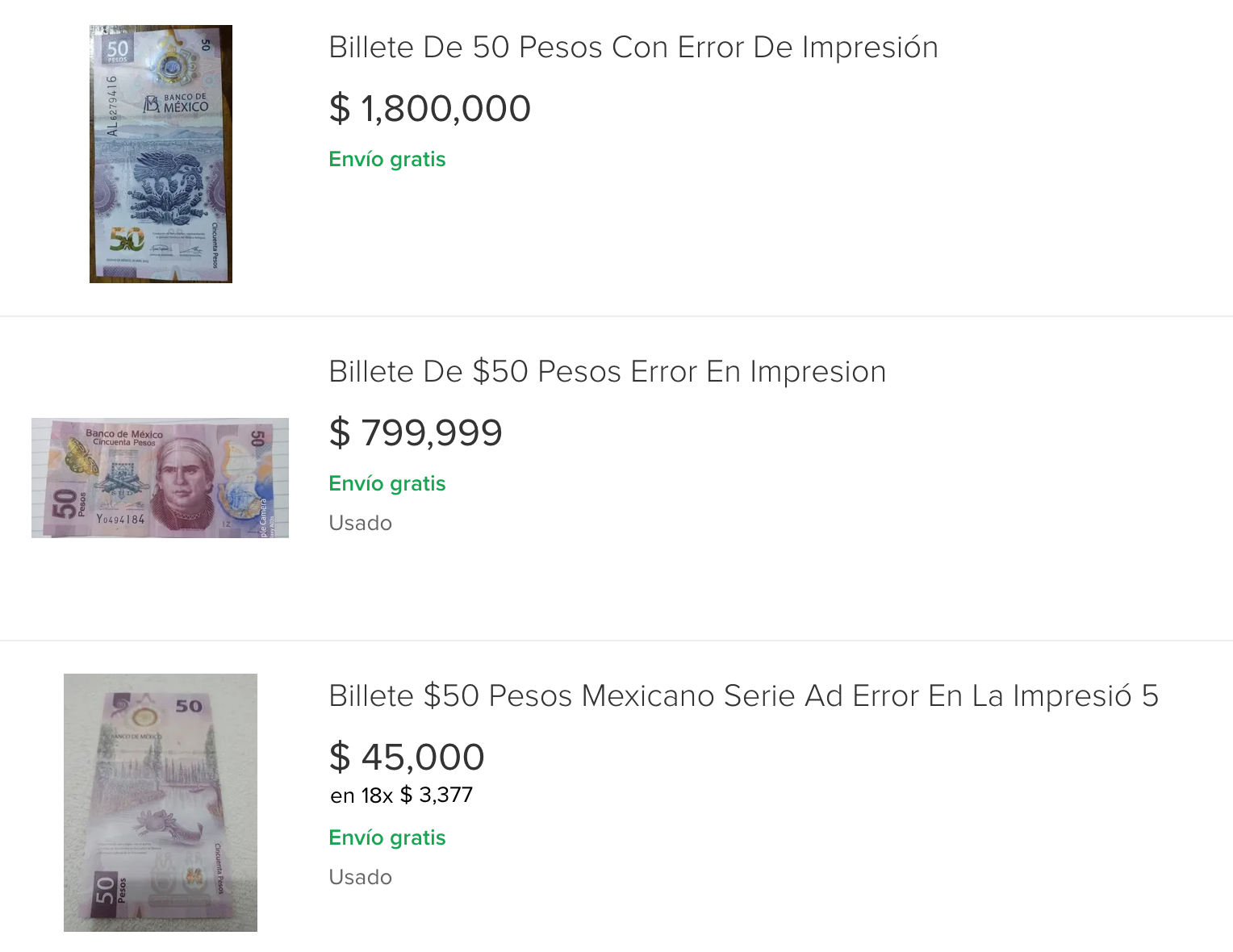1233x952 pixels.
Task: Open listing 'Billete $50 Pesos Mexicano Serie Ad'
Action: (742, 696)
